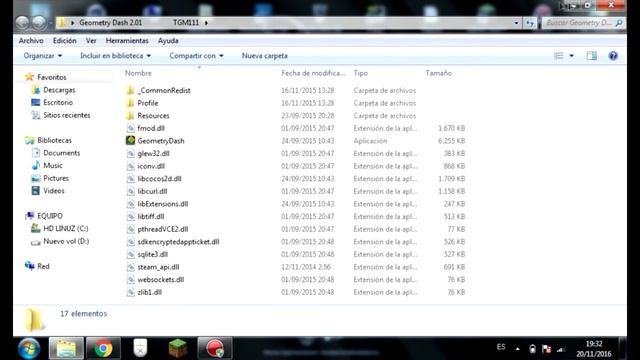Open the Windows Start button
Image resolution: width=640 pixels, height=360 pixels.
(29, 349)
